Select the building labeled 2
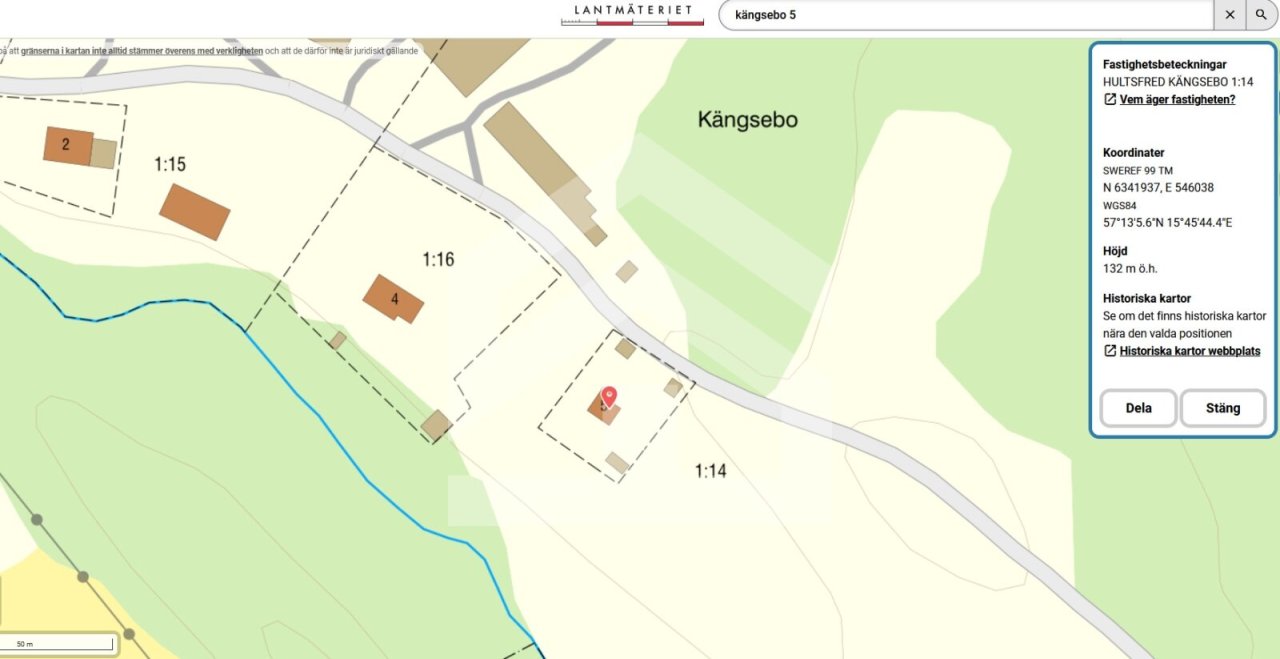The width and height of the screenshot is (1280, 659). [x=68, y=145]
